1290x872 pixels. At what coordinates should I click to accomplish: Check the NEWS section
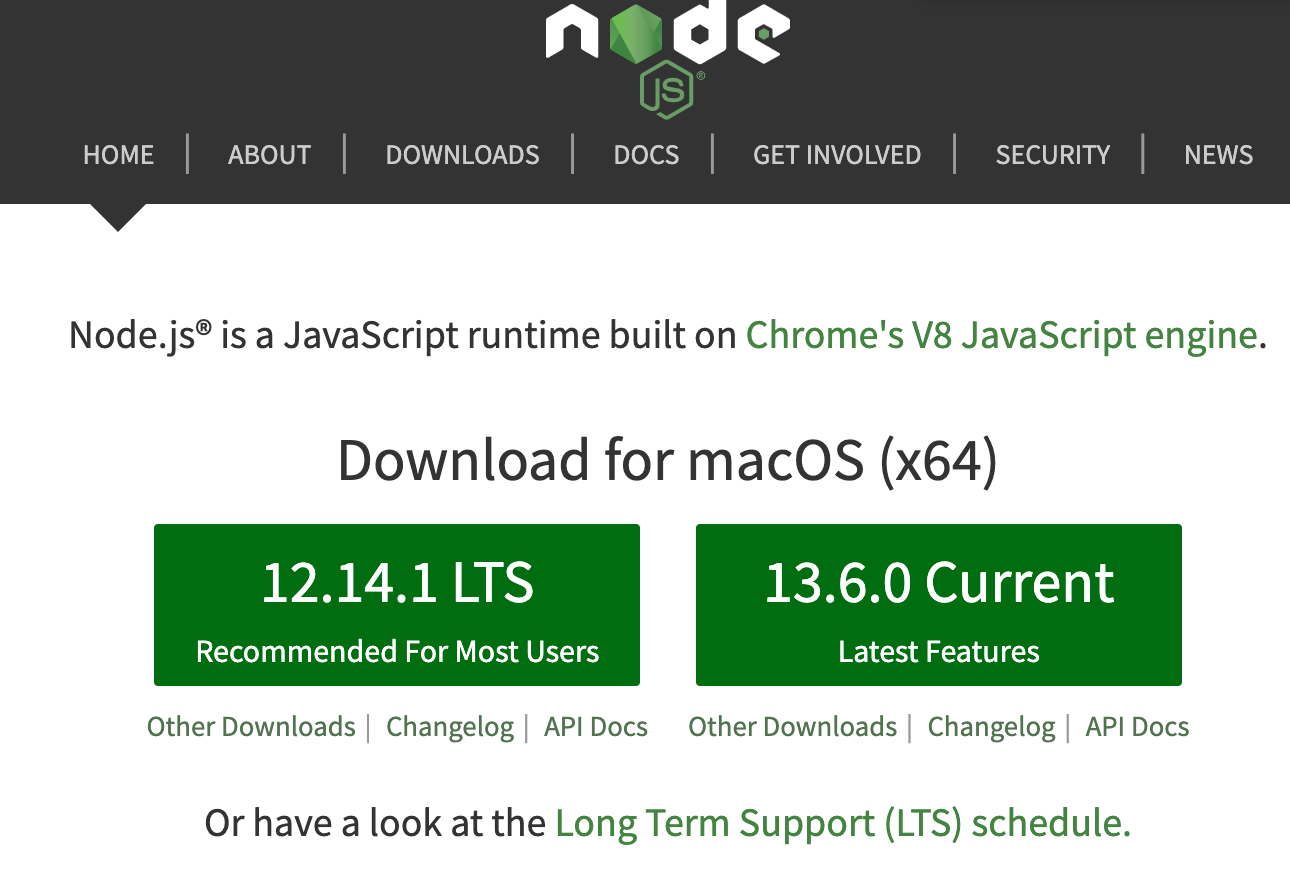(1218, 155)
